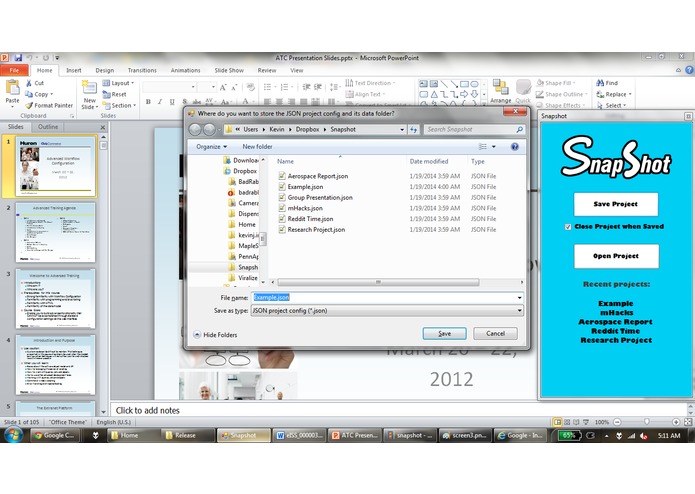This screenshot has height=494, width=695.
Task: Click the Forward arrow in the save dialog
Action: tap(209, 129)
